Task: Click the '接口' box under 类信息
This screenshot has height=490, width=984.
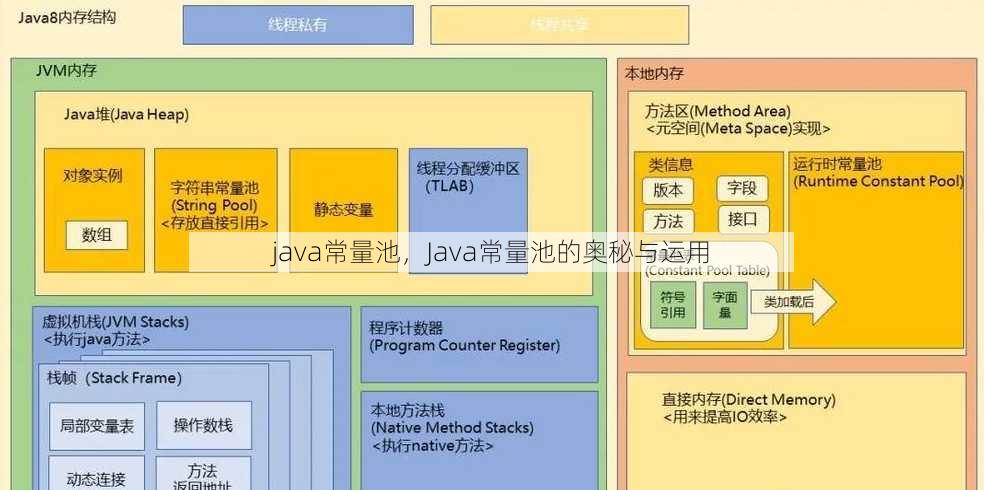Action: tap(743, 219)
